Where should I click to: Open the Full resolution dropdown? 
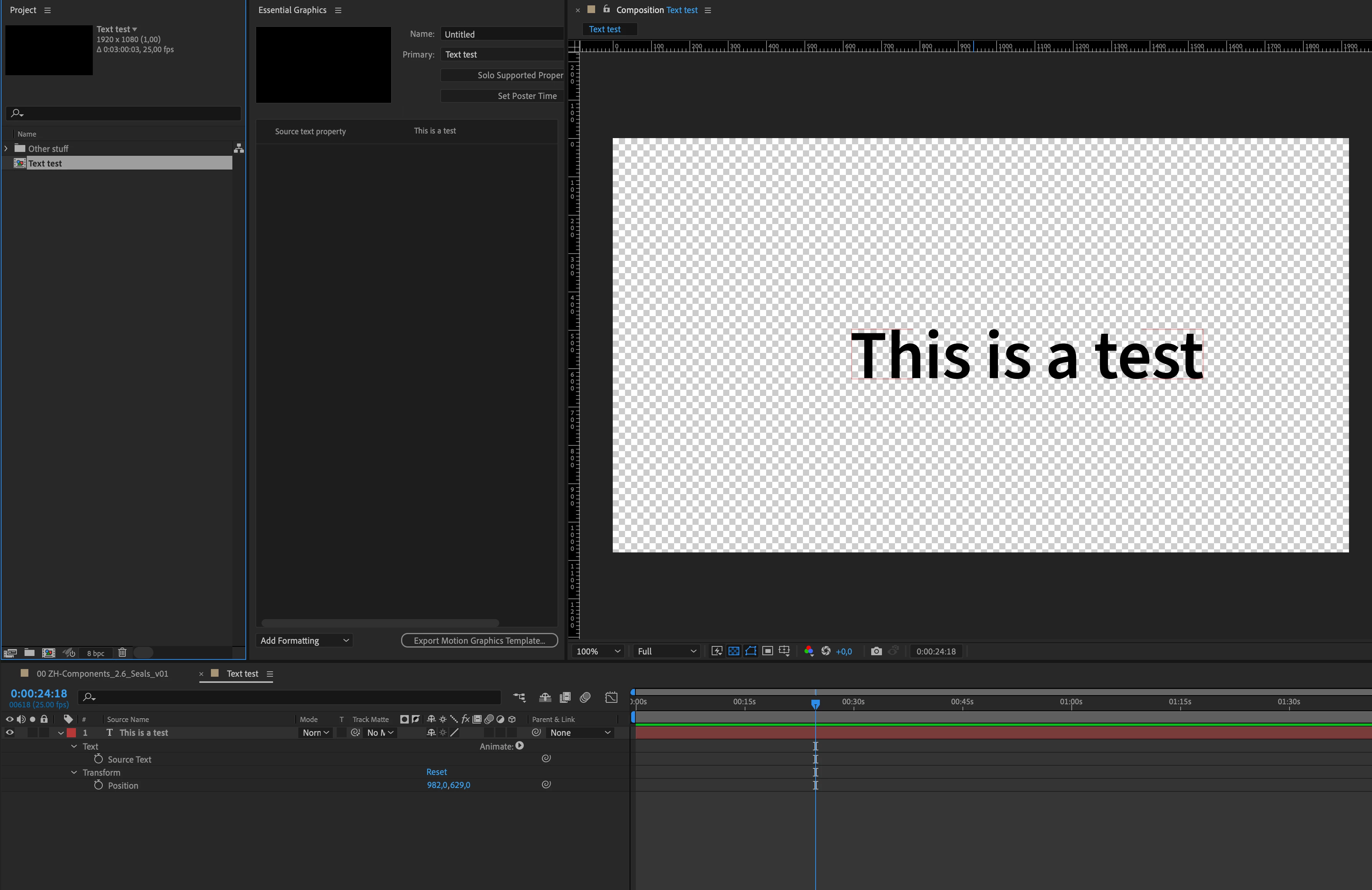coord(666,651)
